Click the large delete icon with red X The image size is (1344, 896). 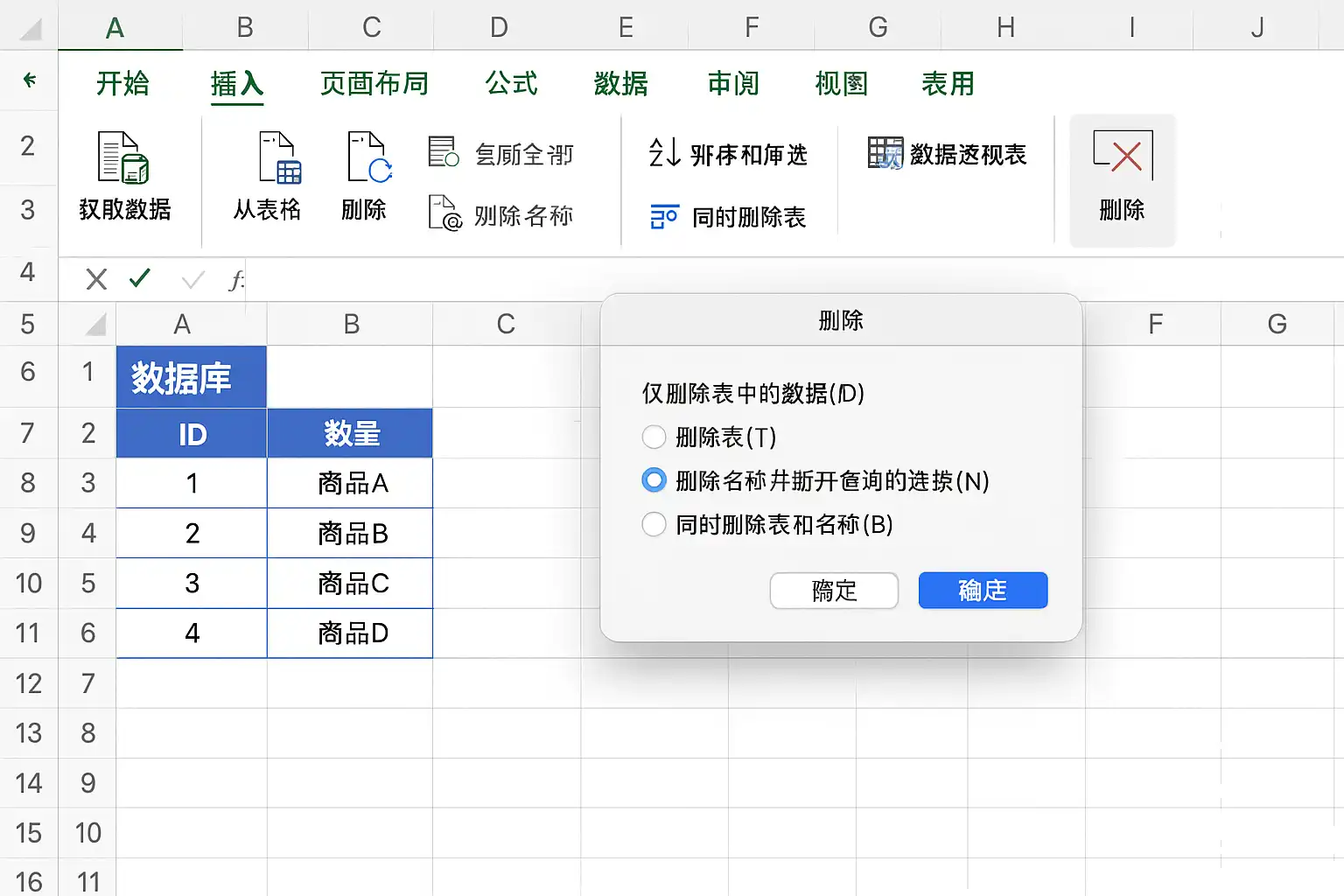[x=1123, y=155]
